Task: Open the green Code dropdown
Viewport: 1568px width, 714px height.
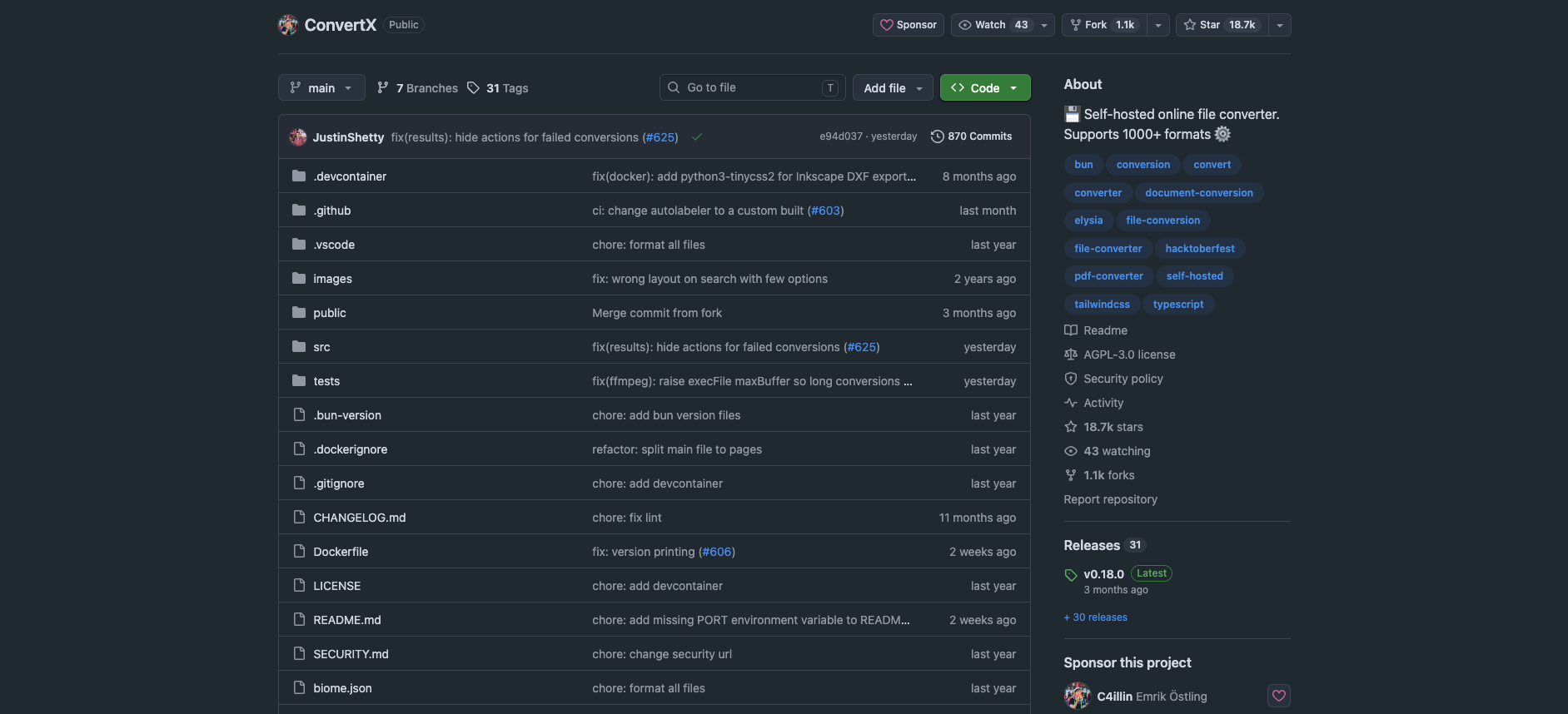Action: tap(985, 88)
